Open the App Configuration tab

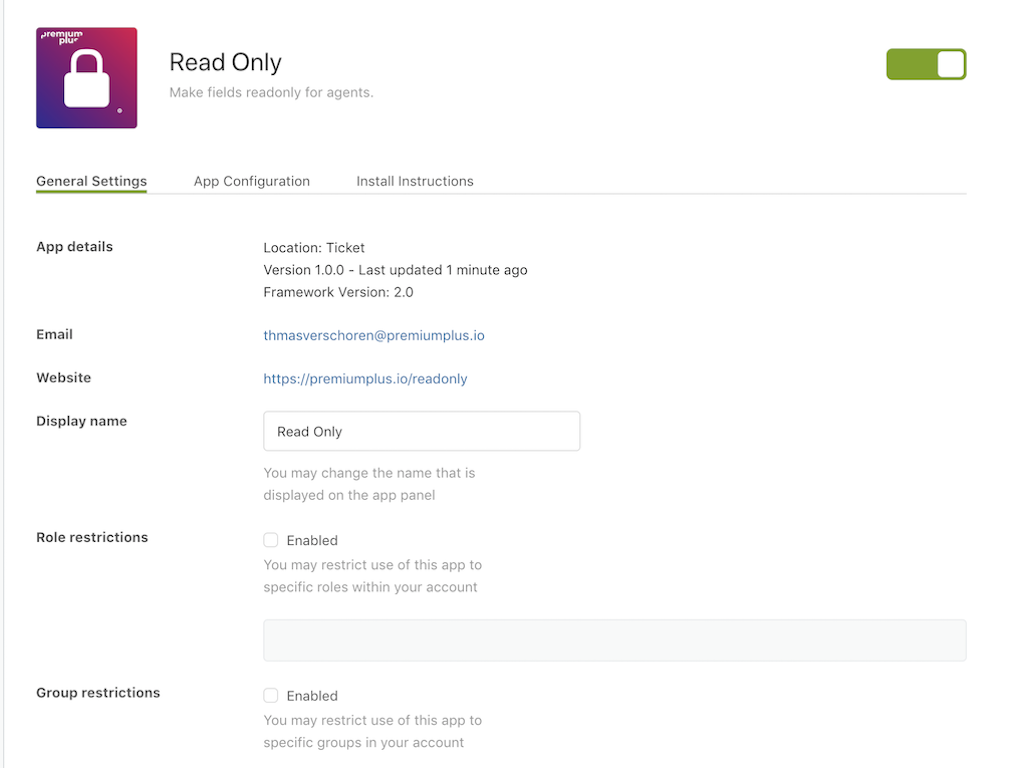(x=252, y=181)
